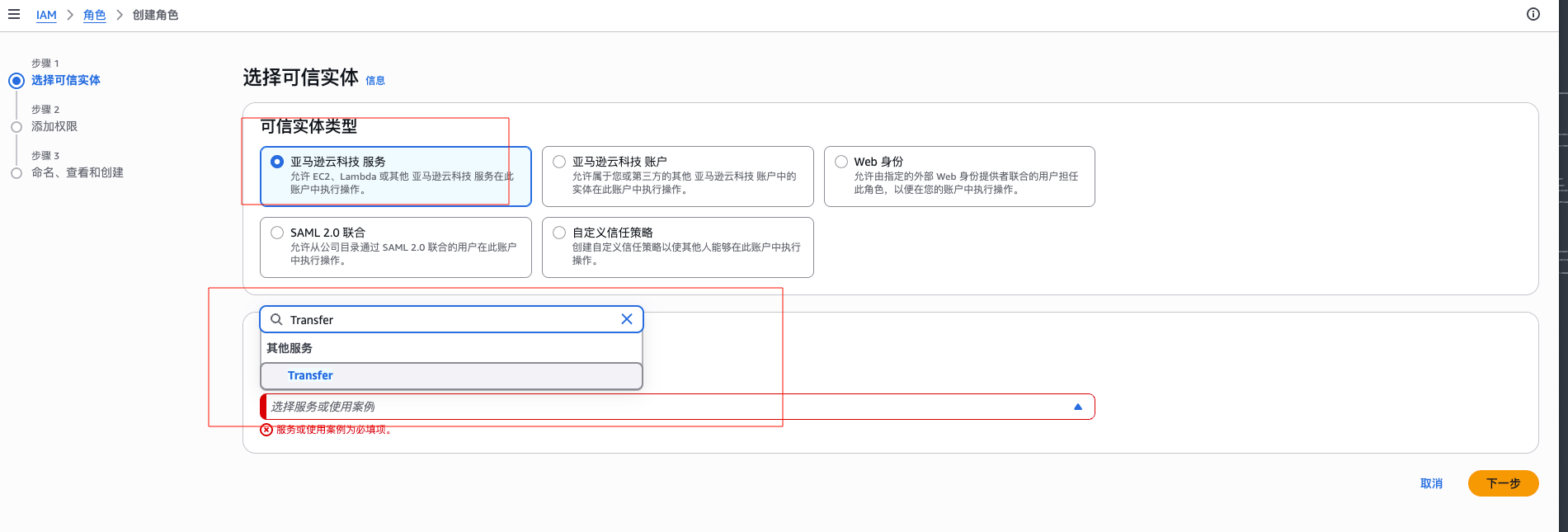The image size is (1568, 532).
Task: Click the 下一步 button
Action: click(1503, 483)
